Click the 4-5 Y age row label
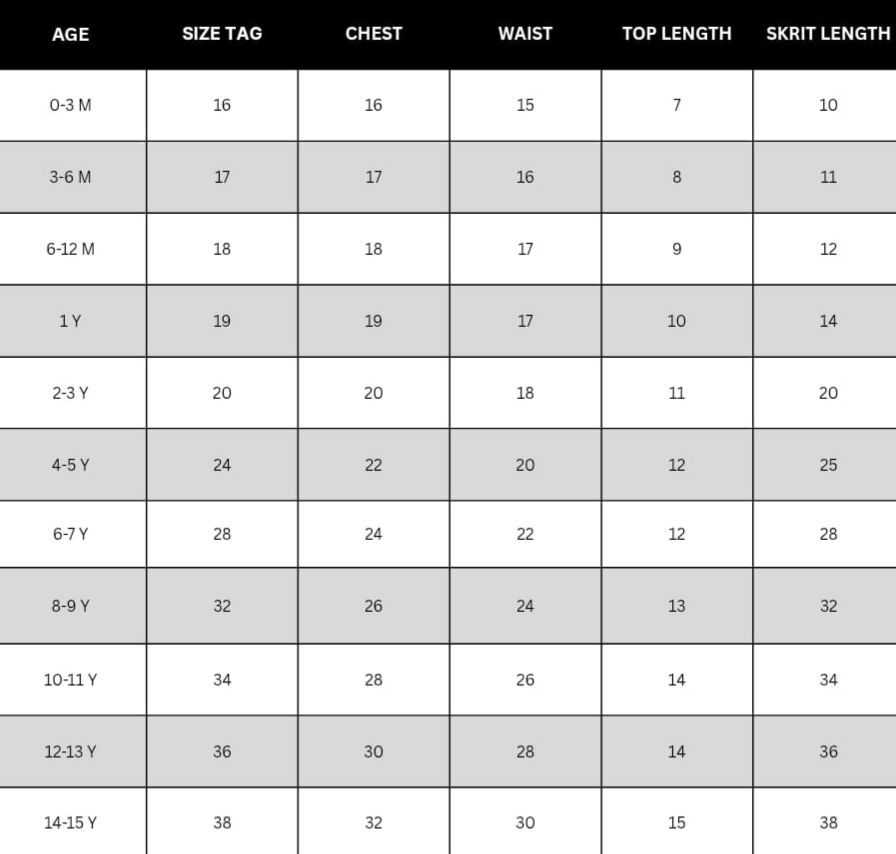The image size is (896, 854). click(x=70, y=465)
